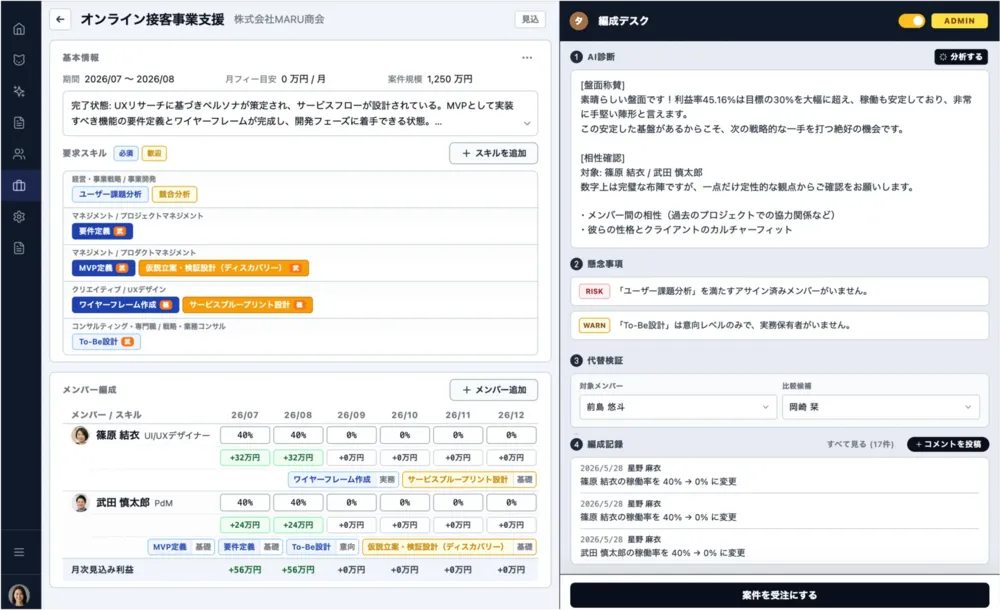Click log entry 武田 慎太郎の稼働率を 40% → 0%
This screenshot has width=1000, height=610.
click(x=663, y=553)
